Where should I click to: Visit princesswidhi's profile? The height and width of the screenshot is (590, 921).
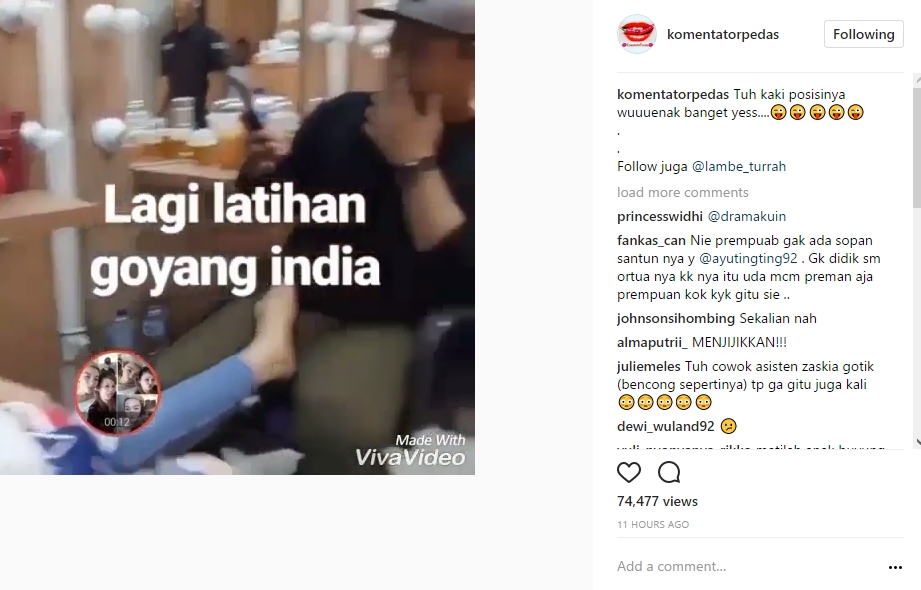pyautogui.click(x=660, y=216)
